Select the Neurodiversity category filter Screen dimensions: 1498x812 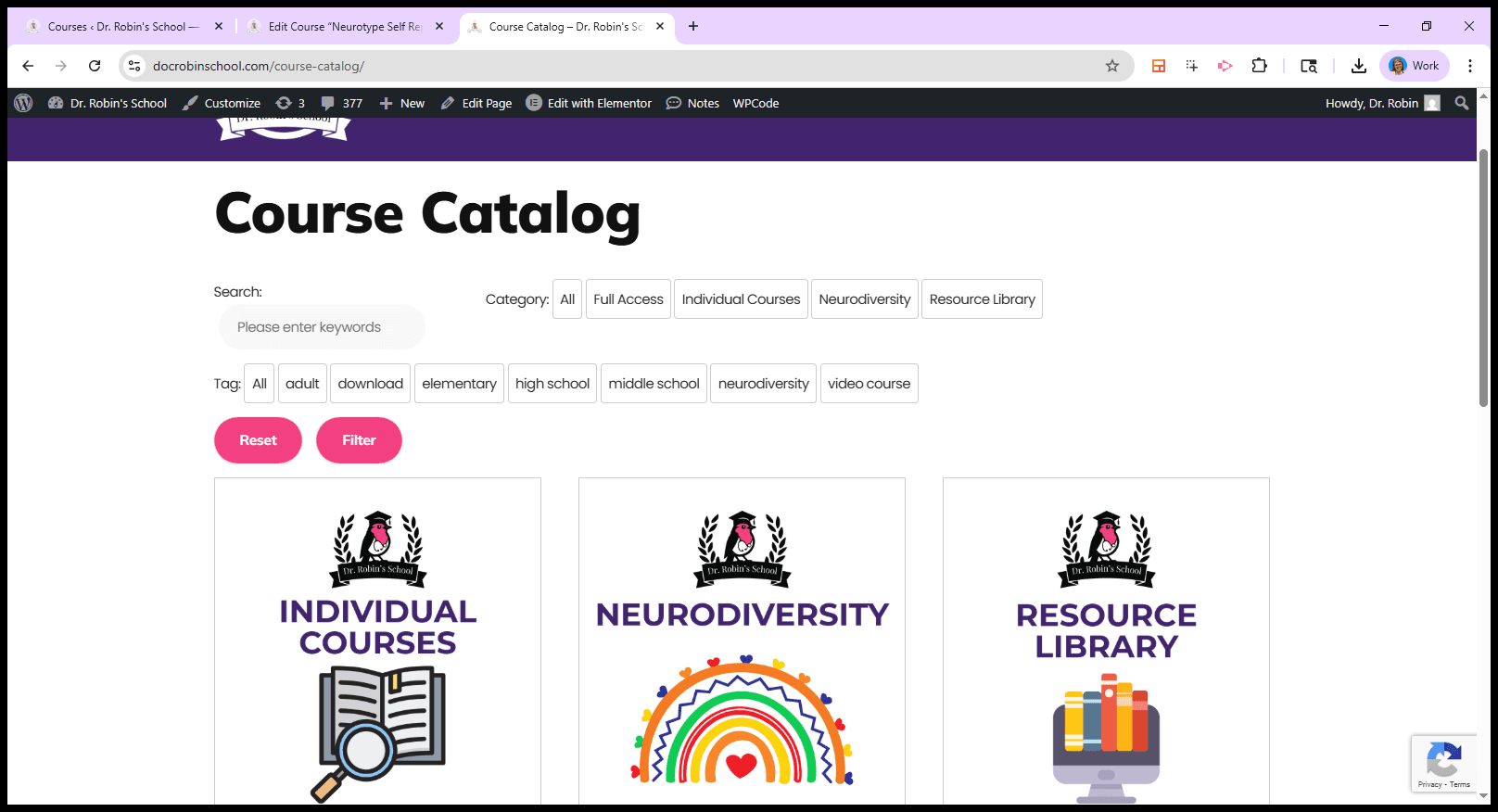point(865,299)
